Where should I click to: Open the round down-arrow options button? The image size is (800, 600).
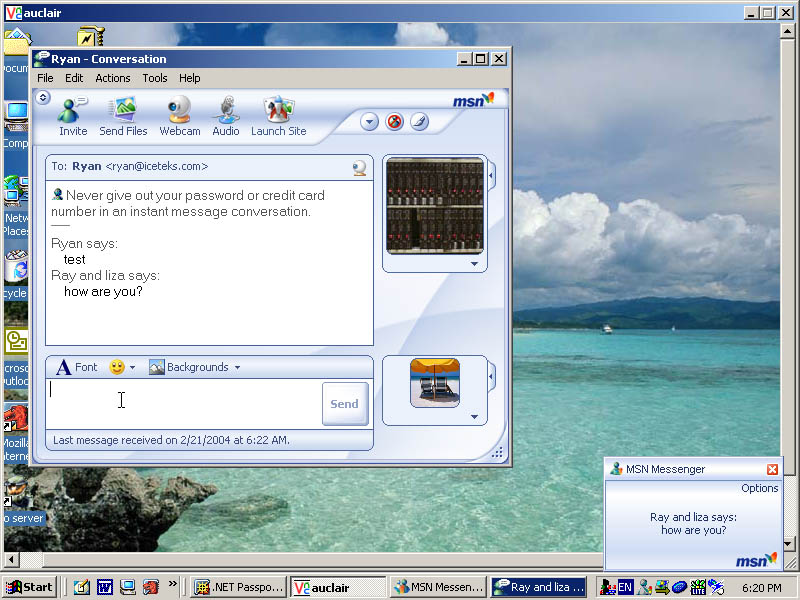[x=369, y=122]
